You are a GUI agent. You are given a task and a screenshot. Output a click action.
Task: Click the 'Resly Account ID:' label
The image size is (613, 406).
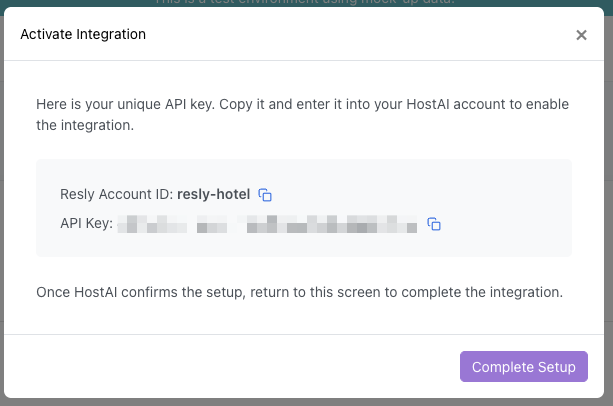tap(117, 194)
